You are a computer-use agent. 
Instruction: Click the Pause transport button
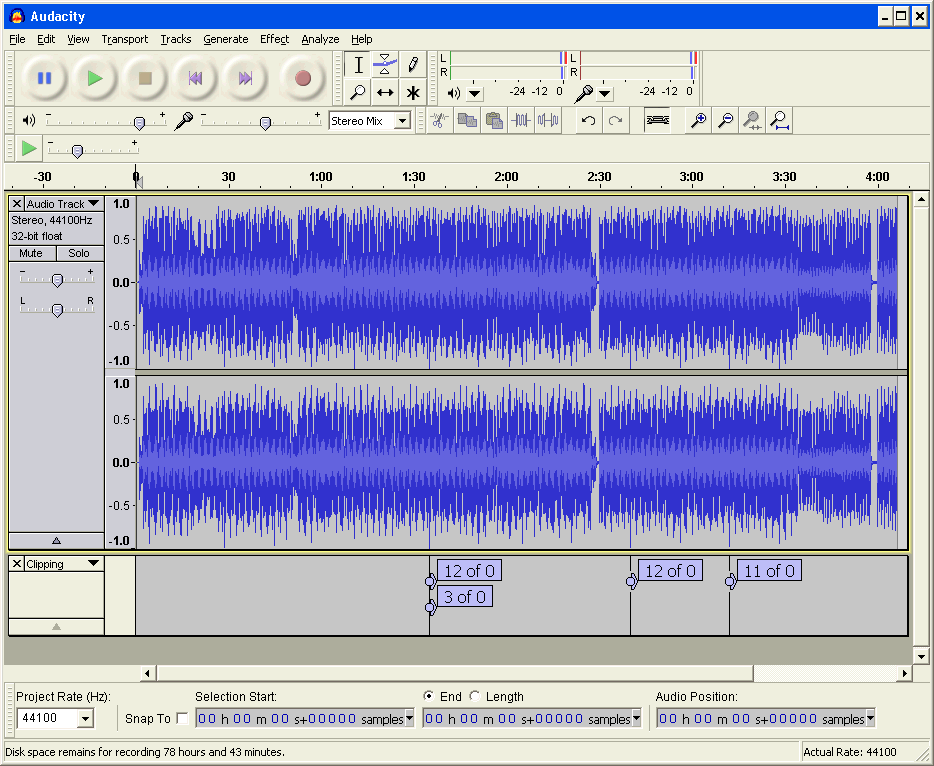point(44,78)
